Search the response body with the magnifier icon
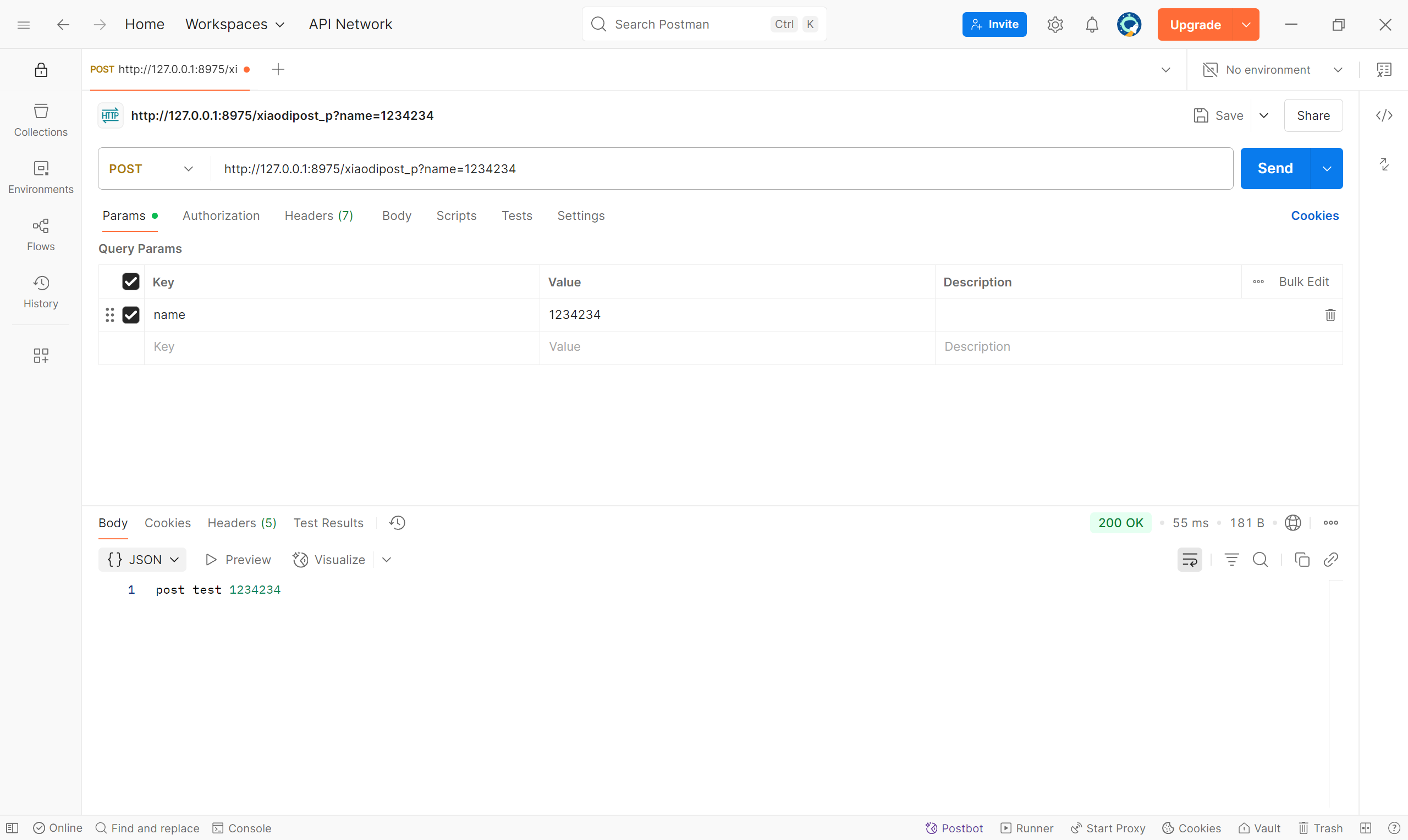This screenshot has width=1408, height=840. 1259,560
